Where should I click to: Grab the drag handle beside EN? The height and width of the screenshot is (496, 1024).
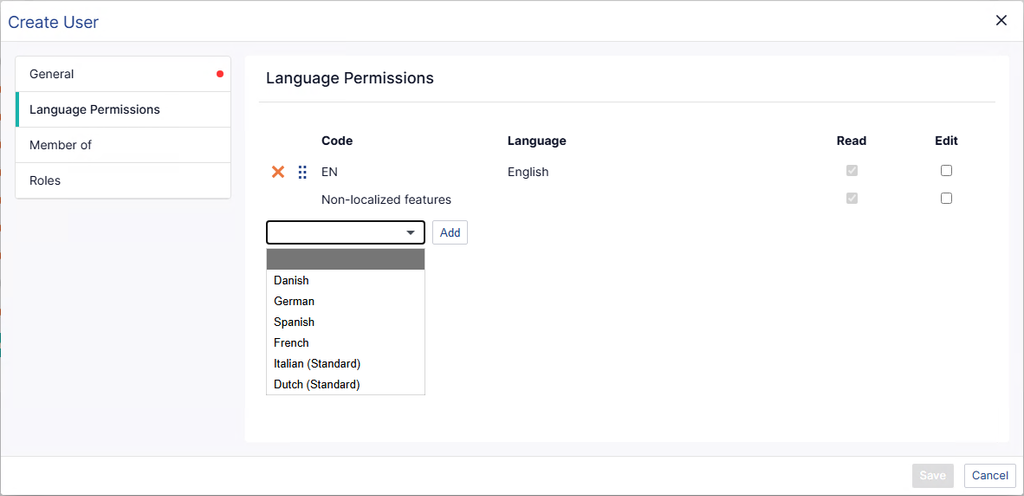302,172
